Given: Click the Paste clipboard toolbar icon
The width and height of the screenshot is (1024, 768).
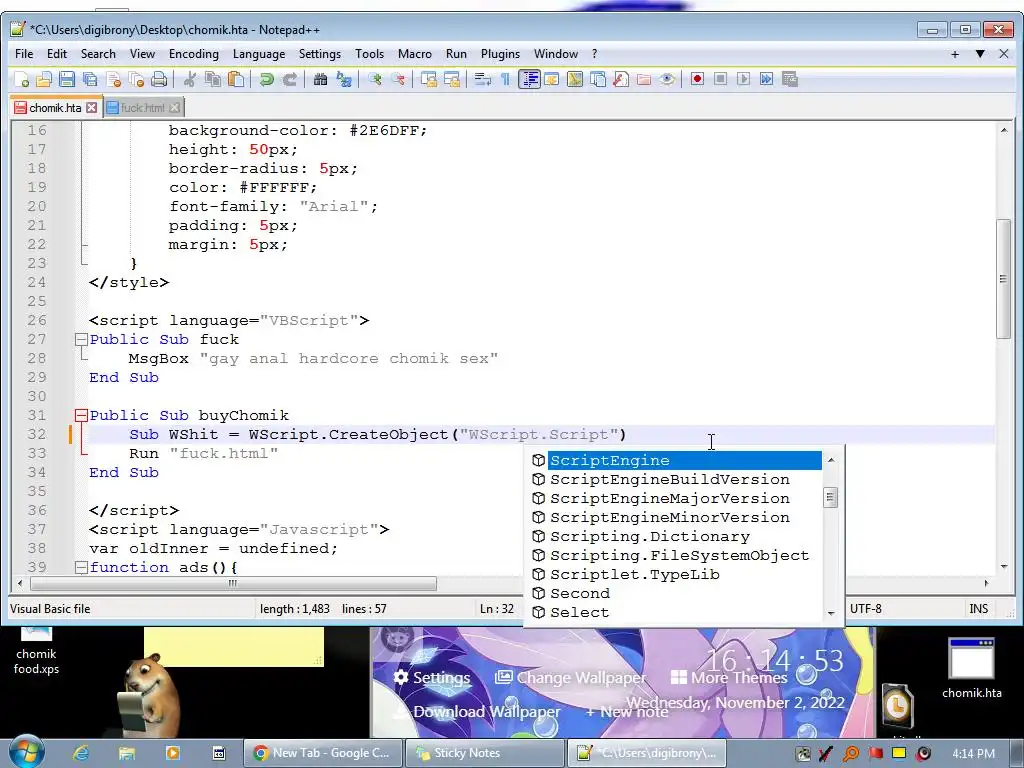Looking at the screenshot, I should 236,80.
